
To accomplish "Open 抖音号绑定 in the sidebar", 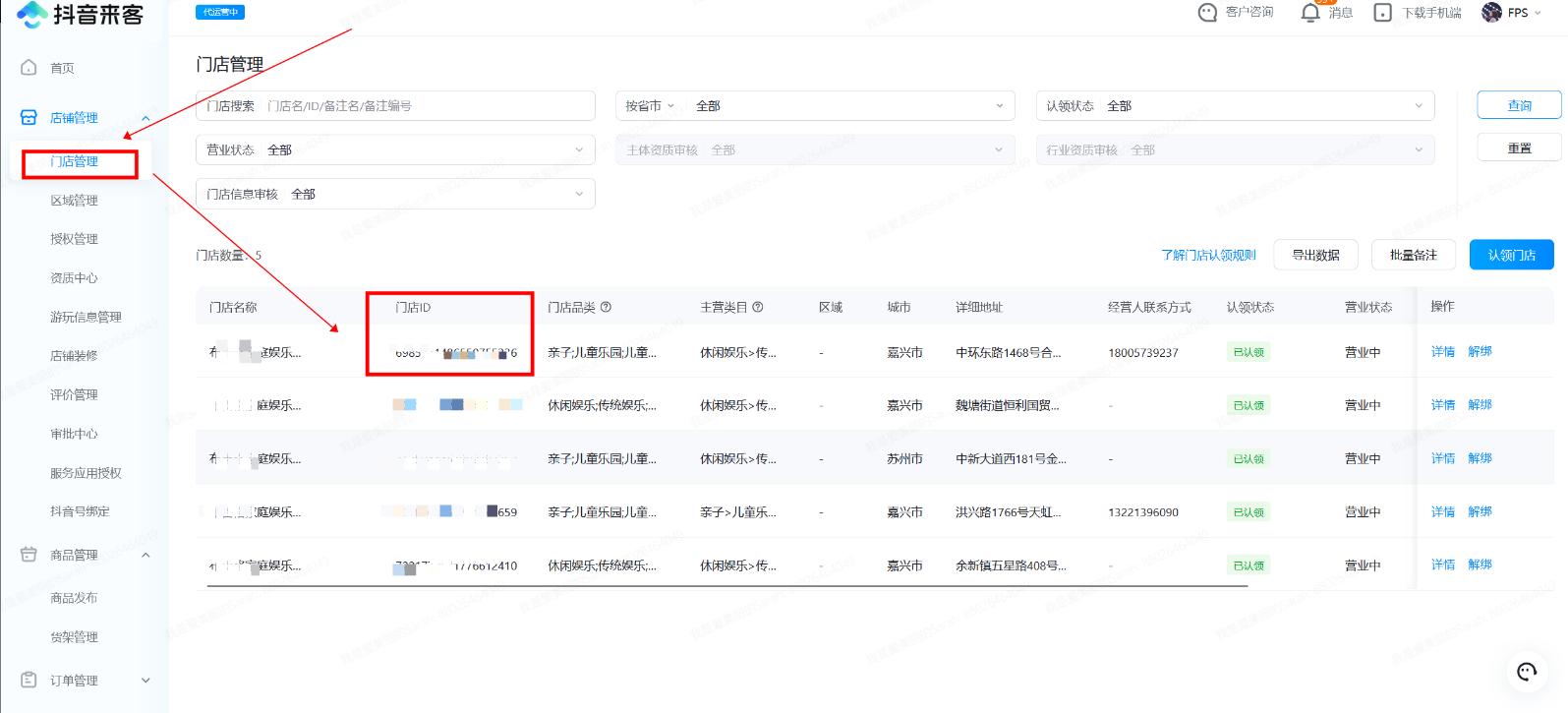I will click(x=81, y=511).
